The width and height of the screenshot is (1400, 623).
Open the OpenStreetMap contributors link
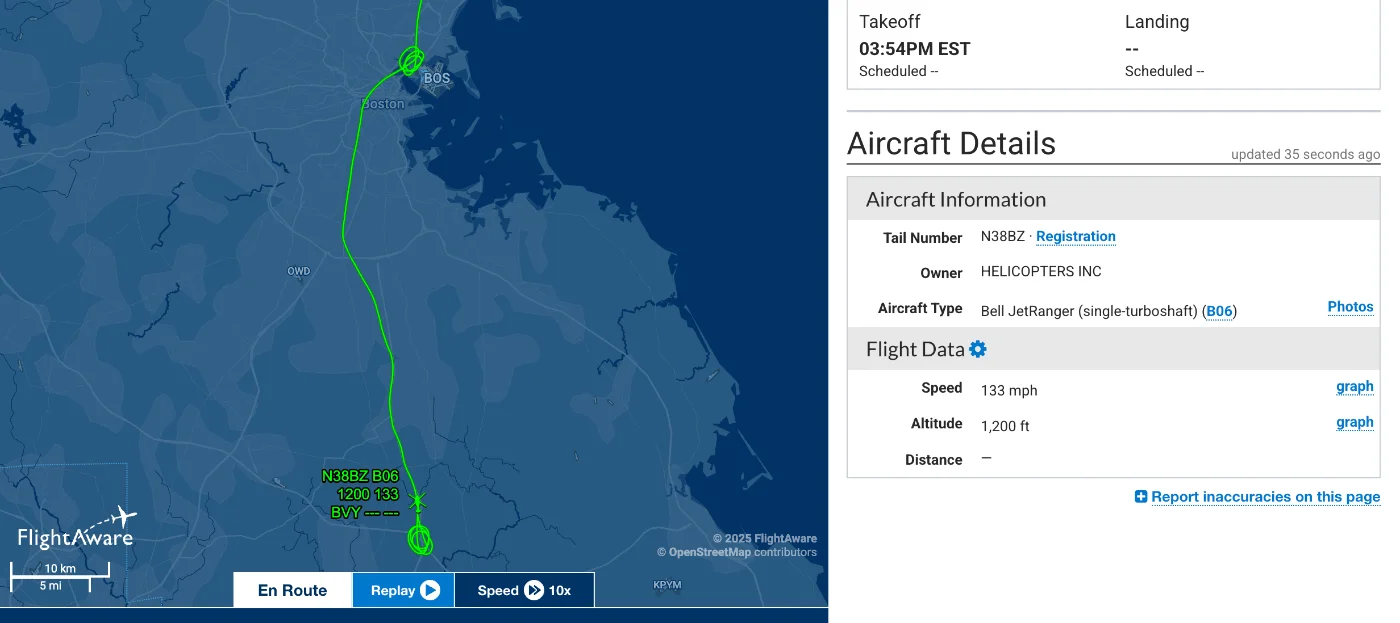point(708,552)
